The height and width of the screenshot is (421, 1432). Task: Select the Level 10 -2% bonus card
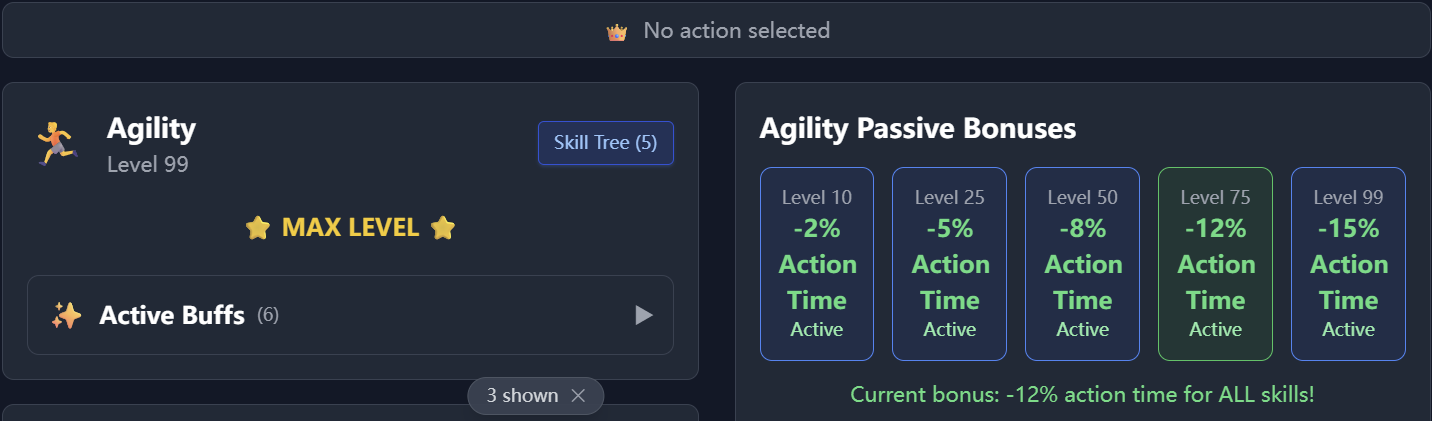[x=817, y=264]
